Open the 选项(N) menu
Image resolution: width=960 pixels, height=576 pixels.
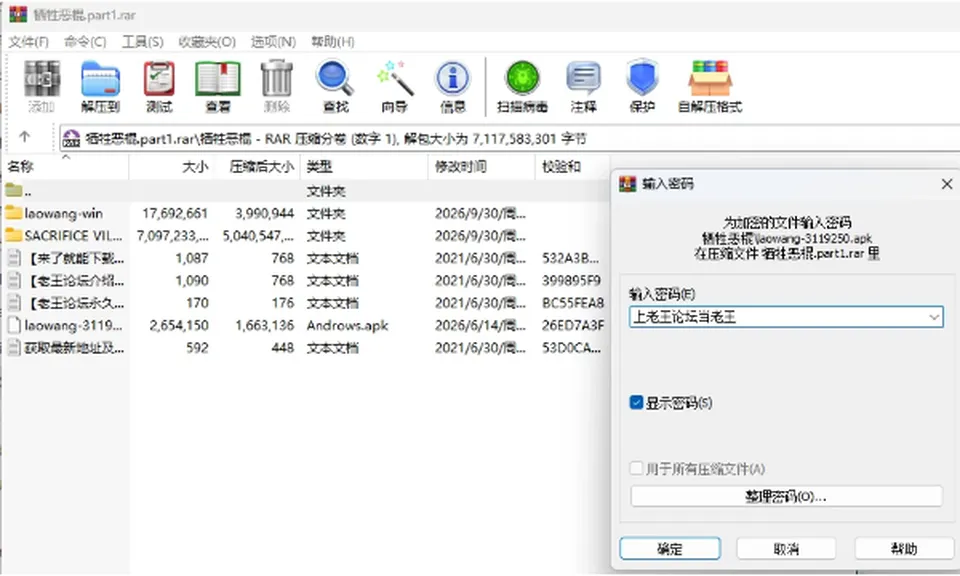click(x=273, y=42)
